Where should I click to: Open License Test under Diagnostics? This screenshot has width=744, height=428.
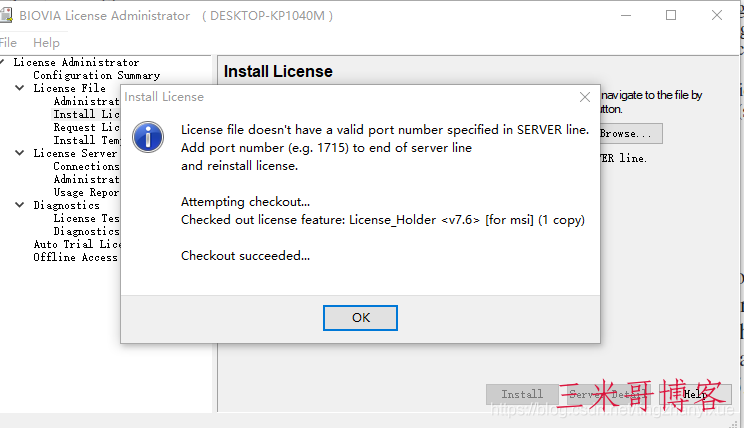click(86, 218)
